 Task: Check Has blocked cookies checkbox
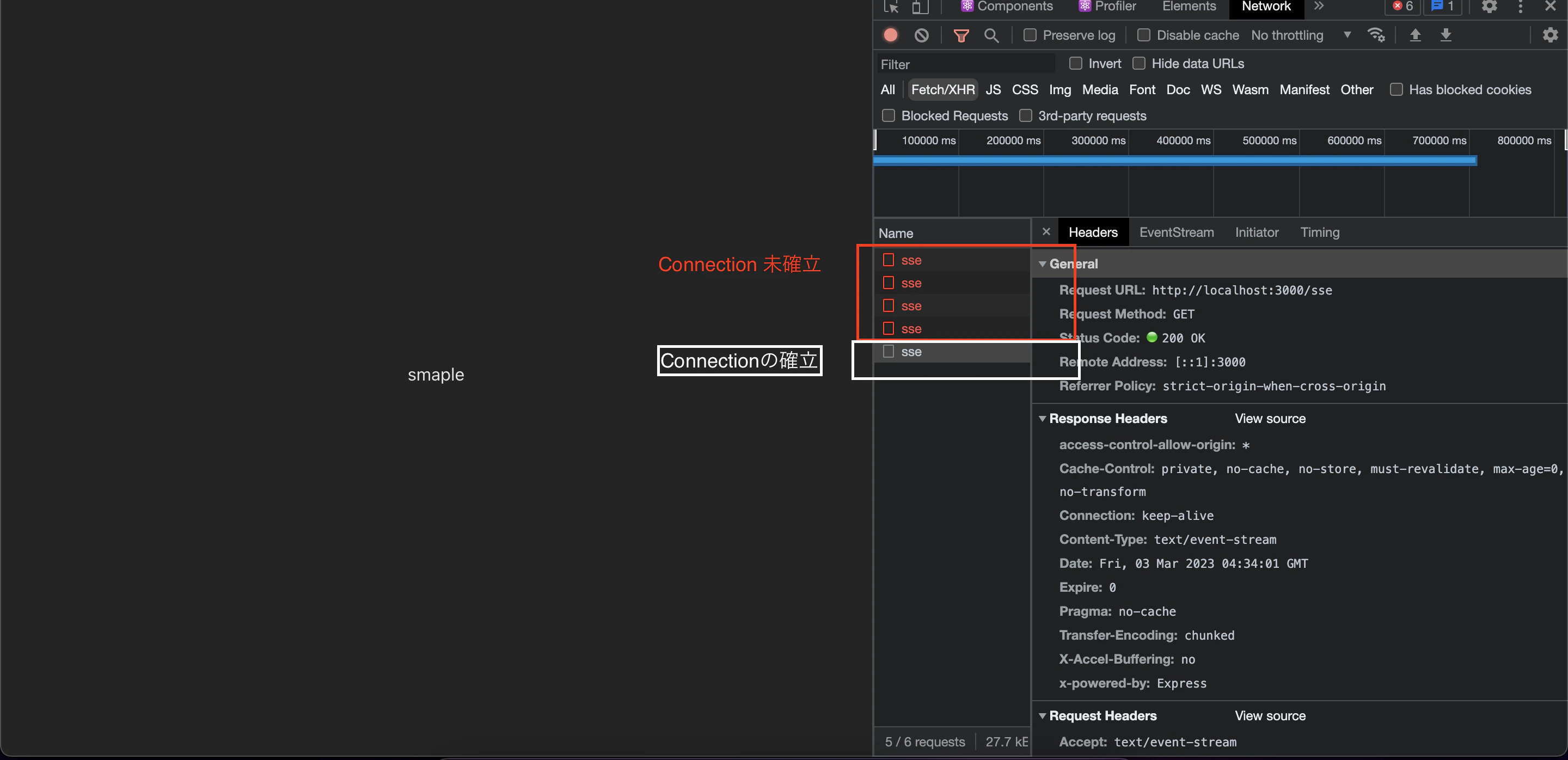[1396, 89]
